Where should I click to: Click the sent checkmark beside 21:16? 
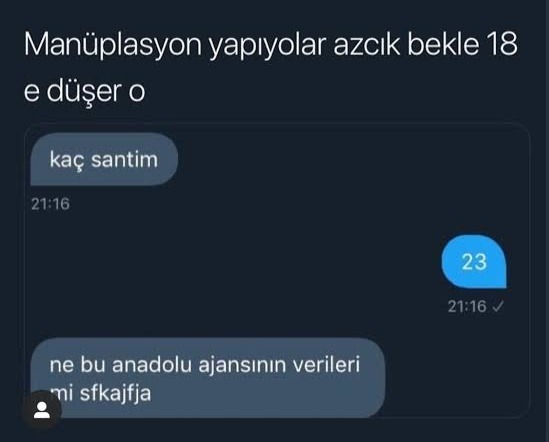498,307
